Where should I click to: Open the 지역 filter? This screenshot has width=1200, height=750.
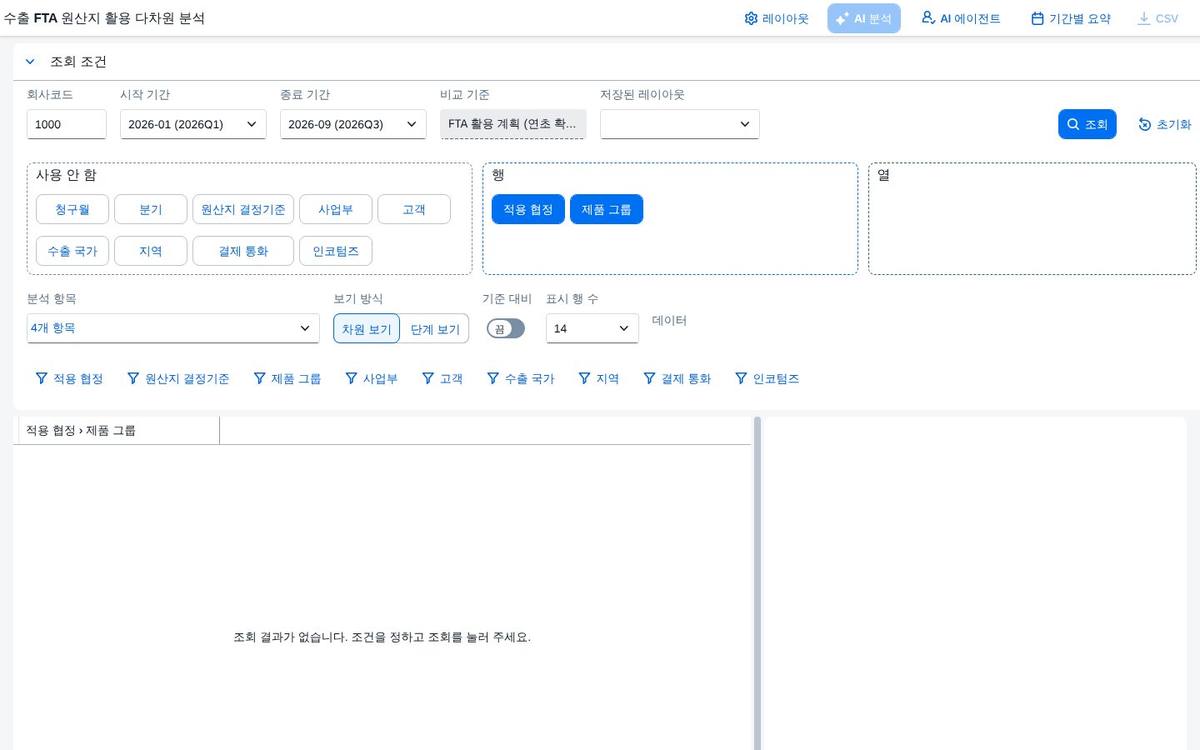click(x=598, y=379)
